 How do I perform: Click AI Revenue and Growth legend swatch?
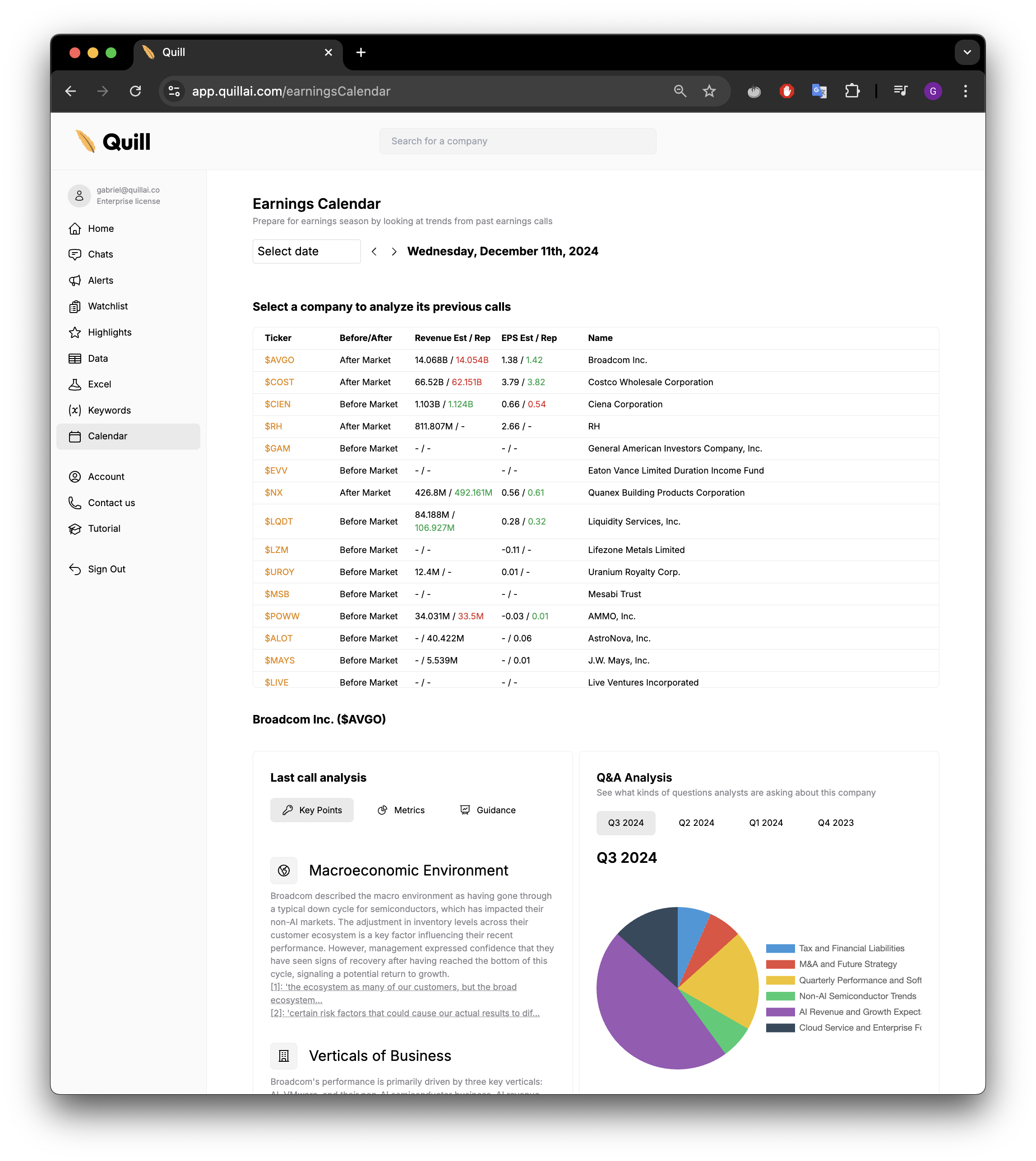(780, 1013)
